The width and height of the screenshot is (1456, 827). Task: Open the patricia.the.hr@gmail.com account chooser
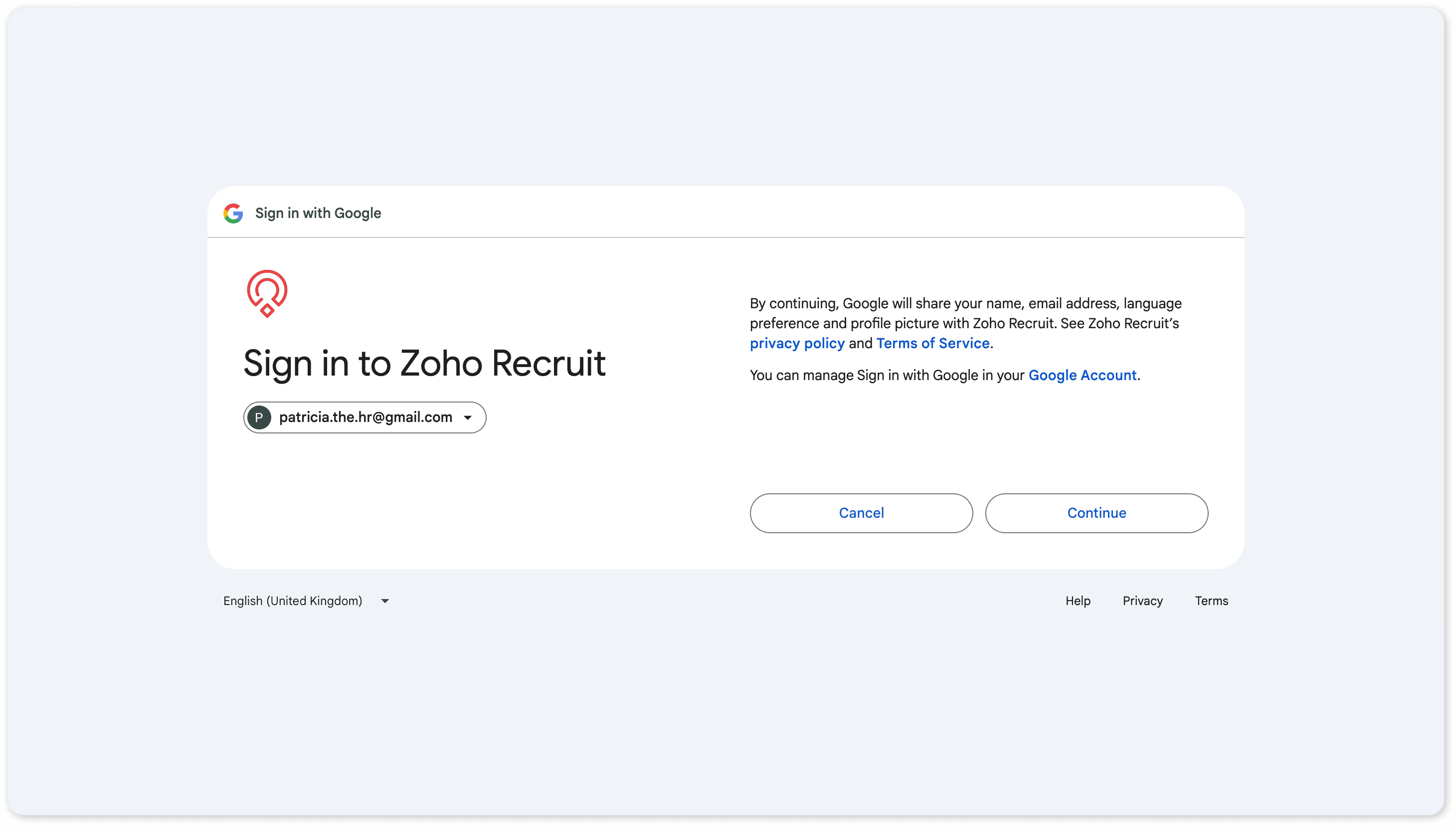tap(365, 417)
